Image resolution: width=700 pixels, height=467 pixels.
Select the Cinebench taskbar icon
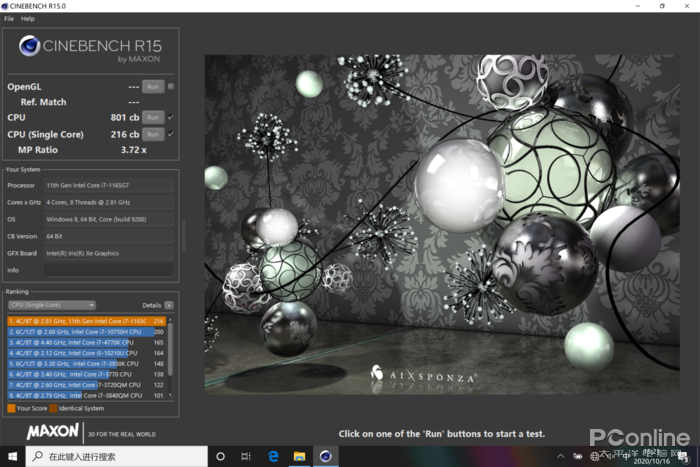(x=325, y=456)
